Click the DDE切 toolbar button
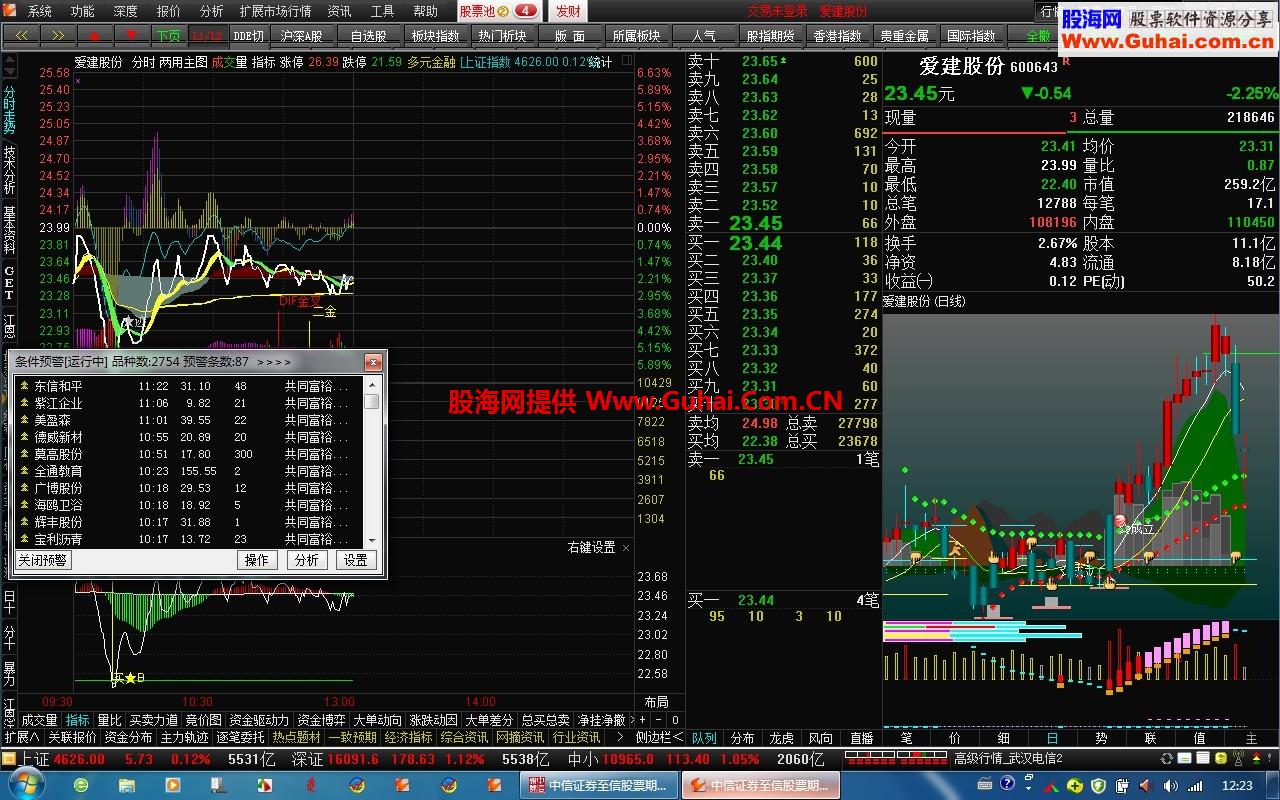The width and height of the screenshot is (1280, 800). [x=249, y=35]
